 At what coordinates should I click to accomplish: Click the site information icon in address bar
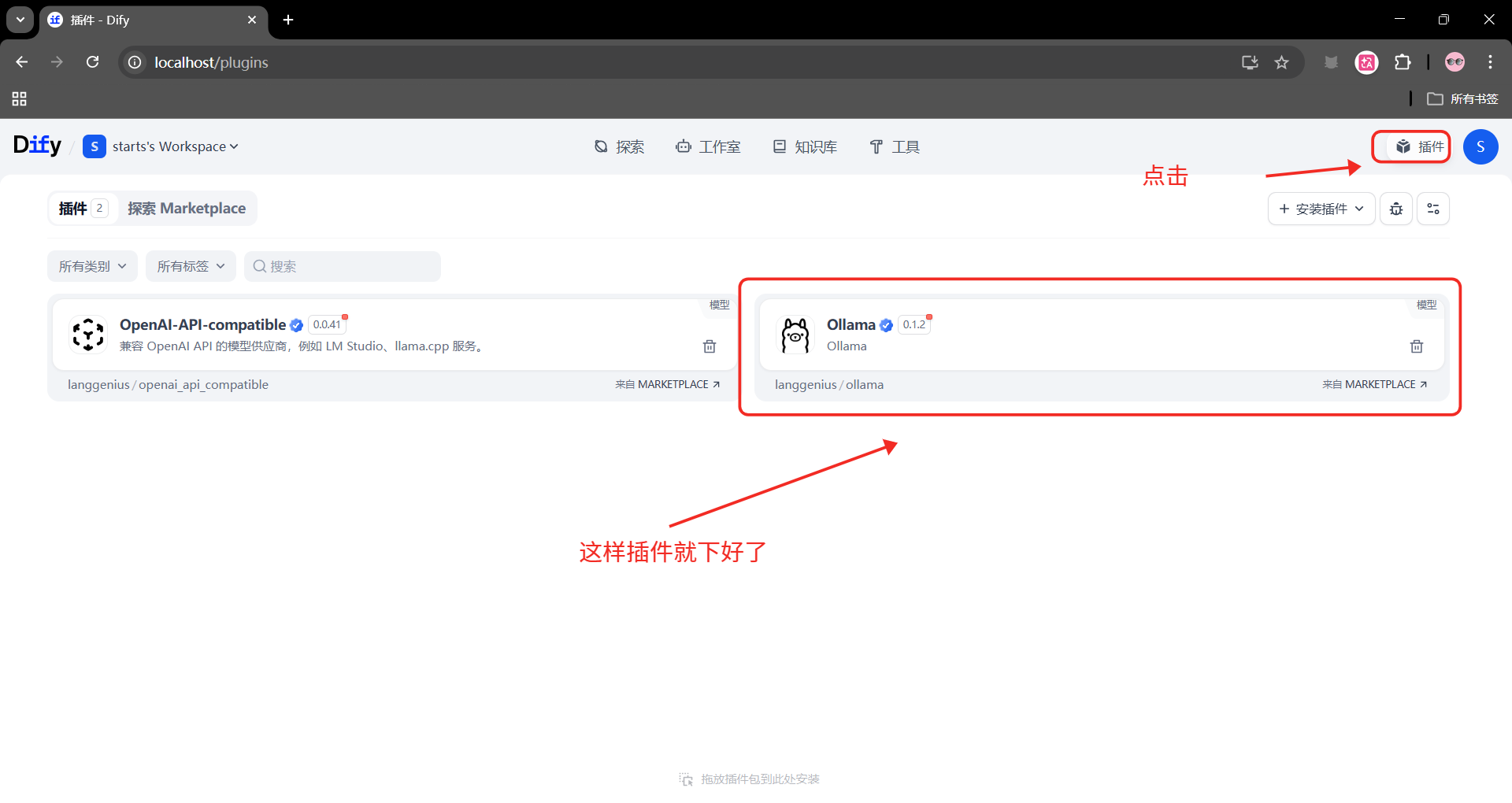135,62
